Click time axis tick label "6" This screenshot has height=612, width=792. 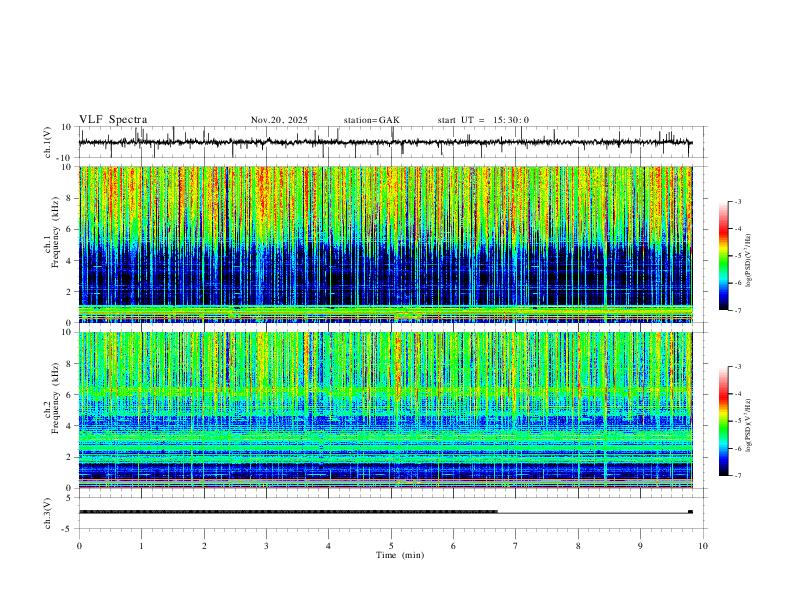click(x=454, y=546)
